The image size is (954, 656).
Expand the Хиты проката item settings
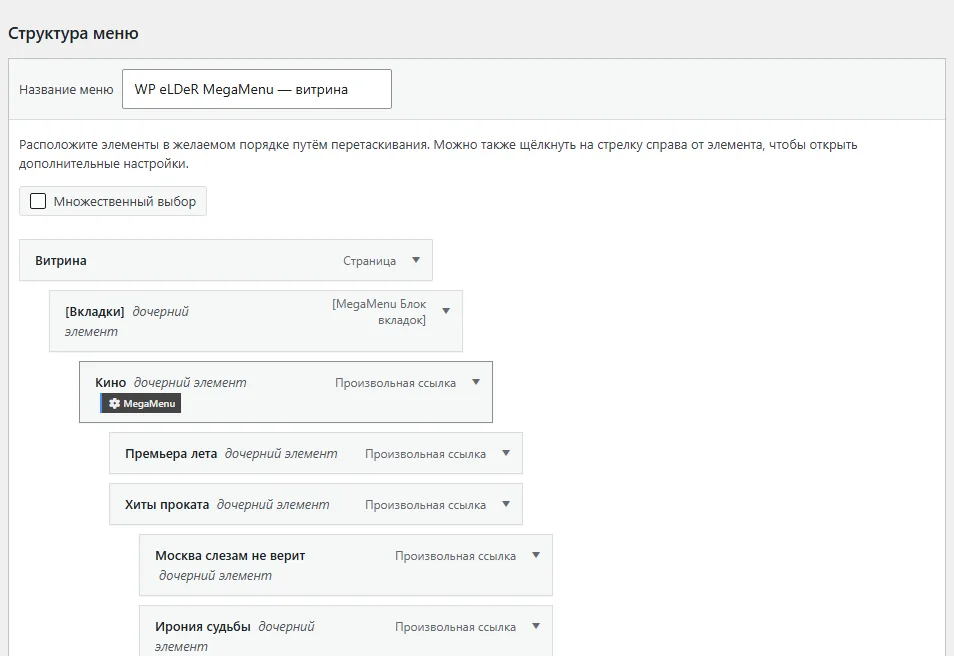pyautogui.click(x=506, y=504)
